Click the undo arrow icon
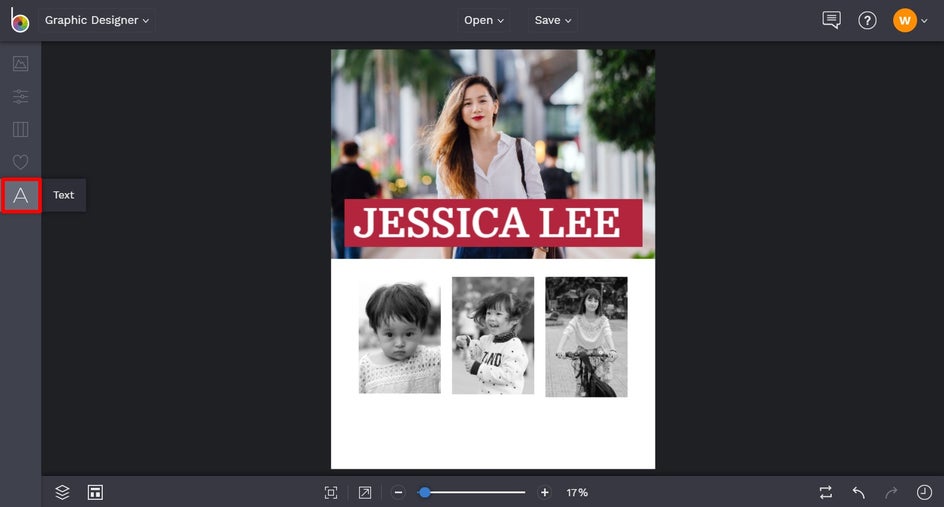The width and height of the screenshot is (944, 507). point(859,493)
